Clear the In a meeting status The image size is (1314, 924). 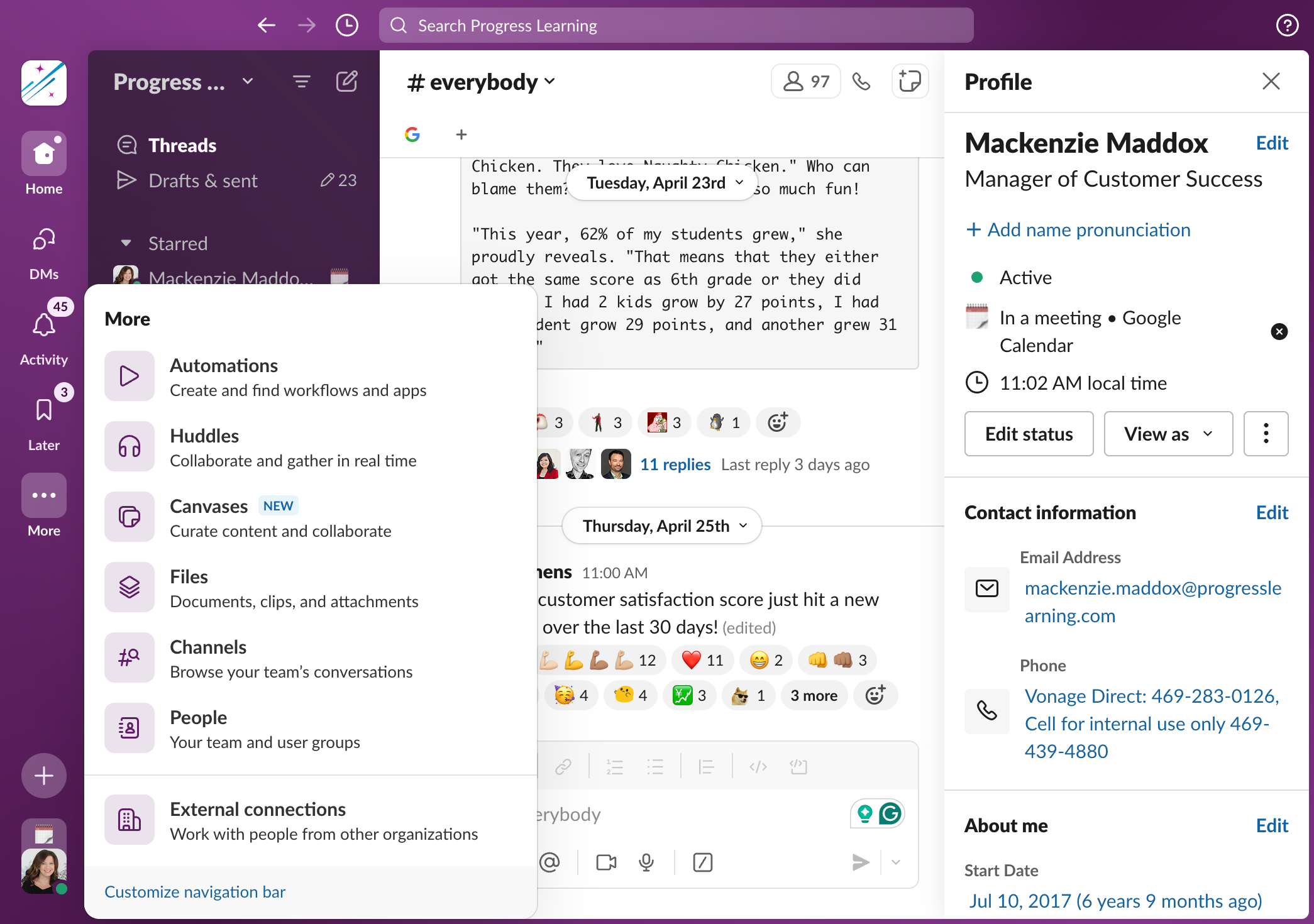coord(1279,331)
